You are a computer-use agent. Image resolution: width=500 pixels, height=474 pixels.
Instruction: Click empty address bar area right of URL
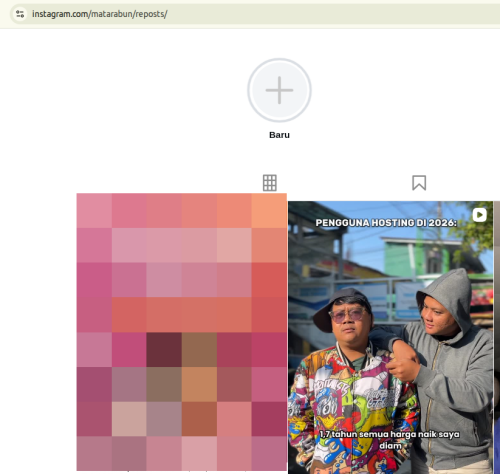[x=333, y=14]
